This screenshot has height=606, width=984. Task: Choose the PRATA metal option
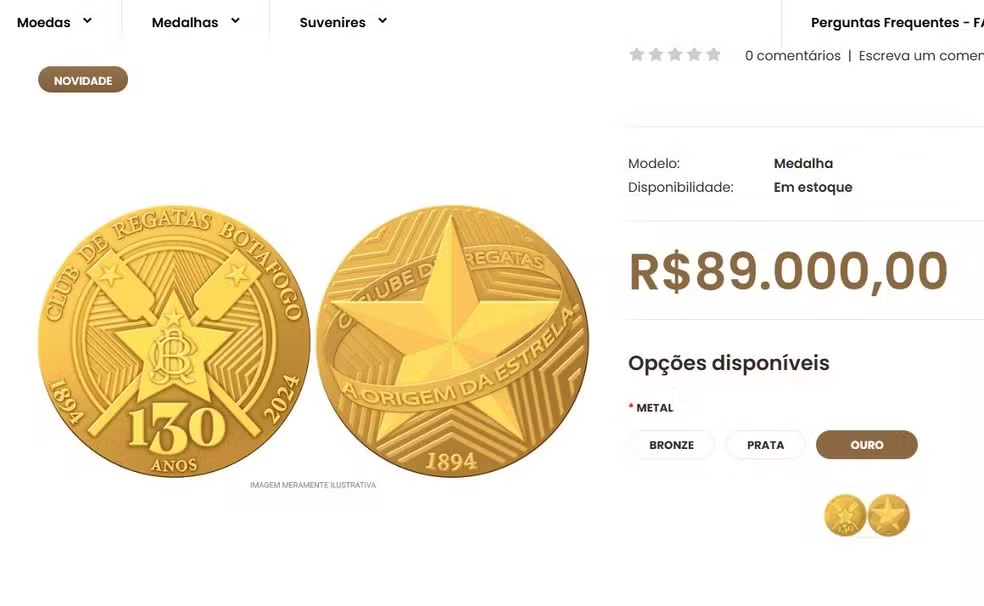765,445
